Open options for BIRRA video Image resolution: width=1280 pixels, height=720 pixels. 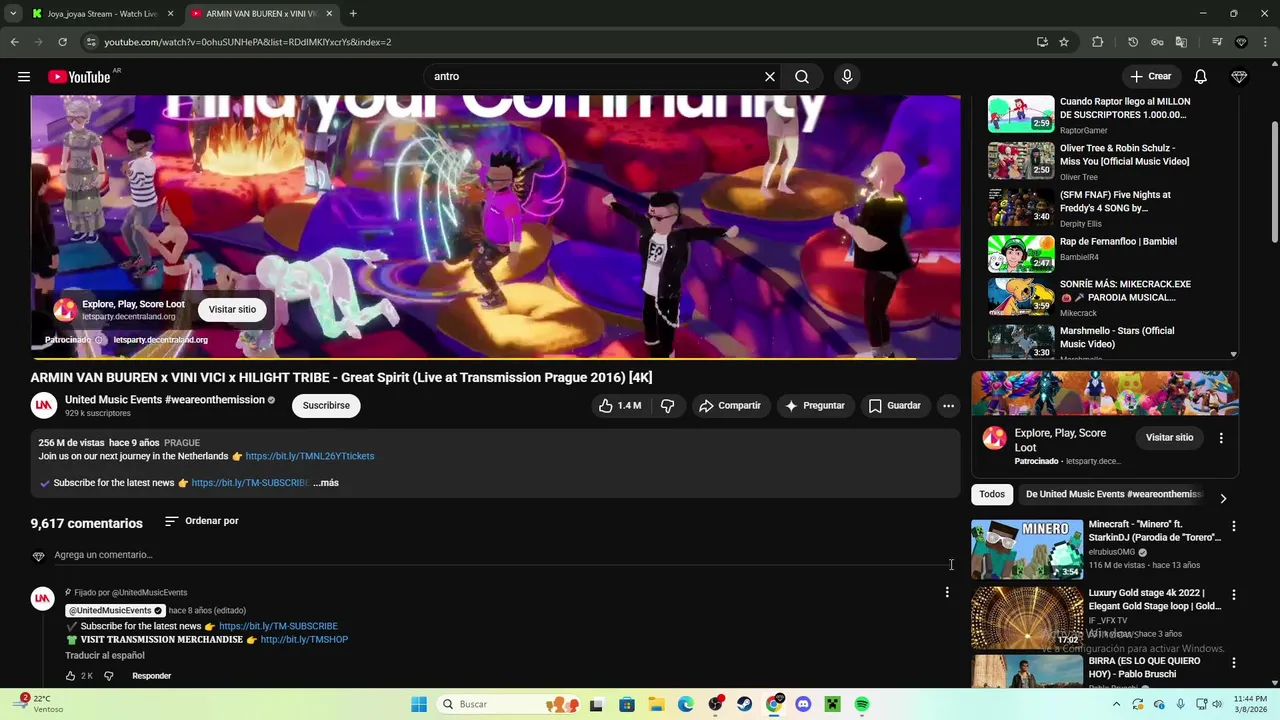(x=1234, y=663)
